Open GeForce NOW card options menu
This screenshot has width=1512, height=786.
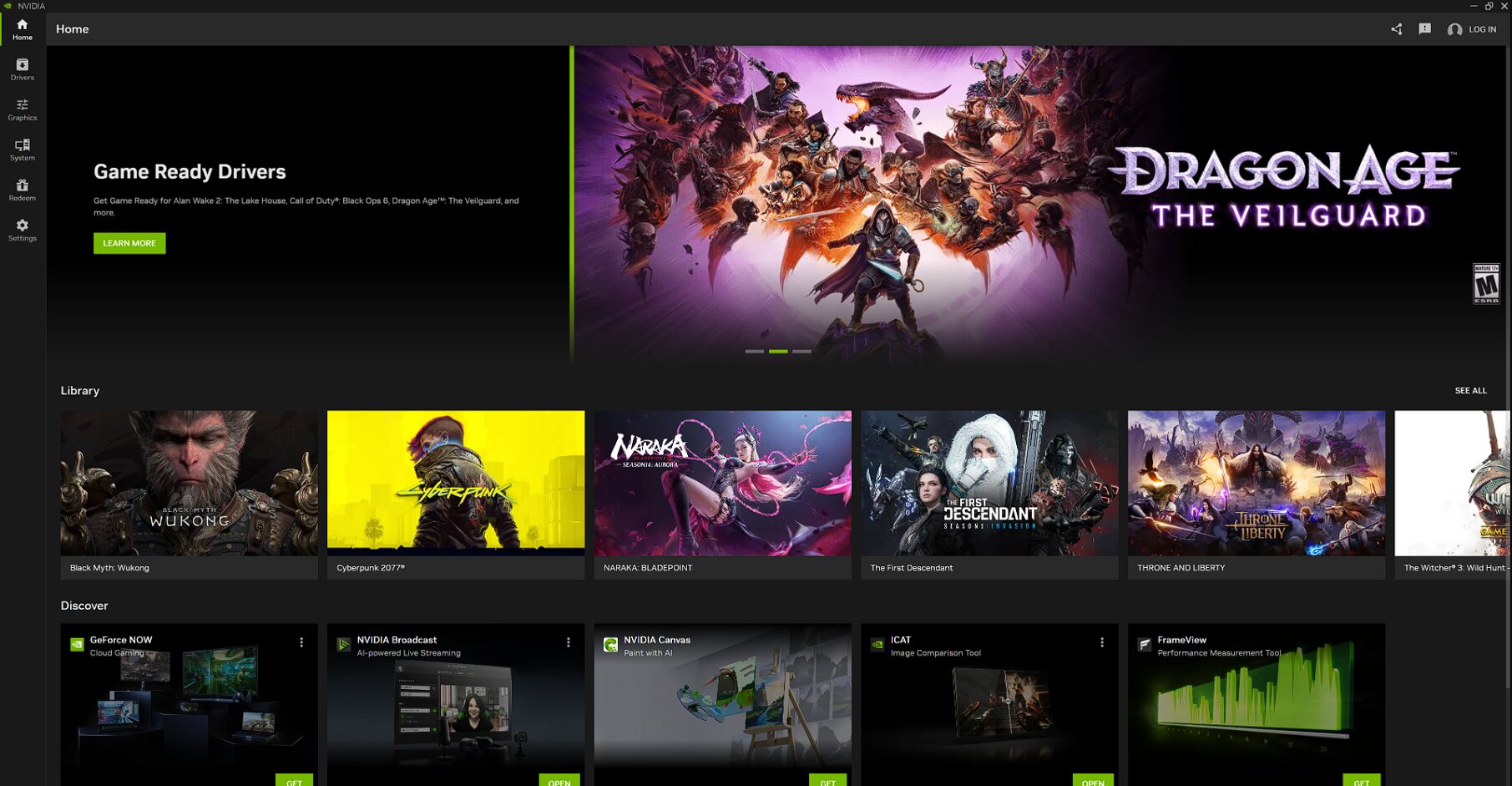(x=301, y=642)
